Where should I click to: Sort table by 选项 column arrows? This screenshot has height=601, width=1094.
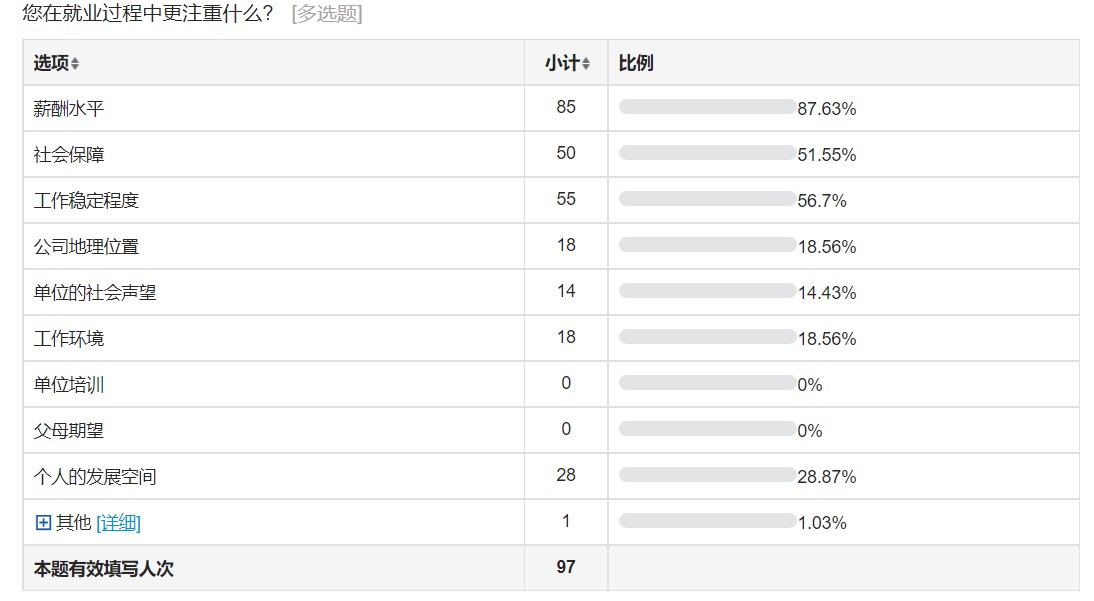[75, 64]
